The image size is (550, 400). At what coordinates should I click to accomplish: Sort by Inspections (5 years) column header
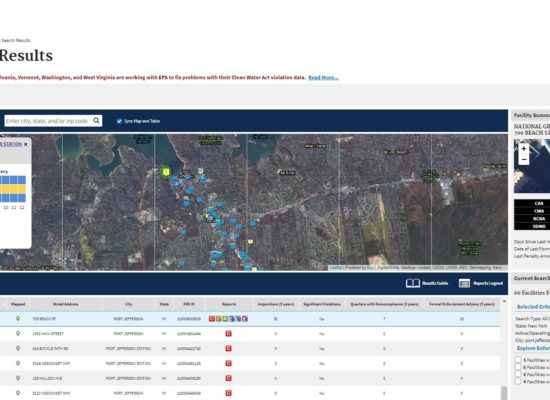(x=276, y=304)
